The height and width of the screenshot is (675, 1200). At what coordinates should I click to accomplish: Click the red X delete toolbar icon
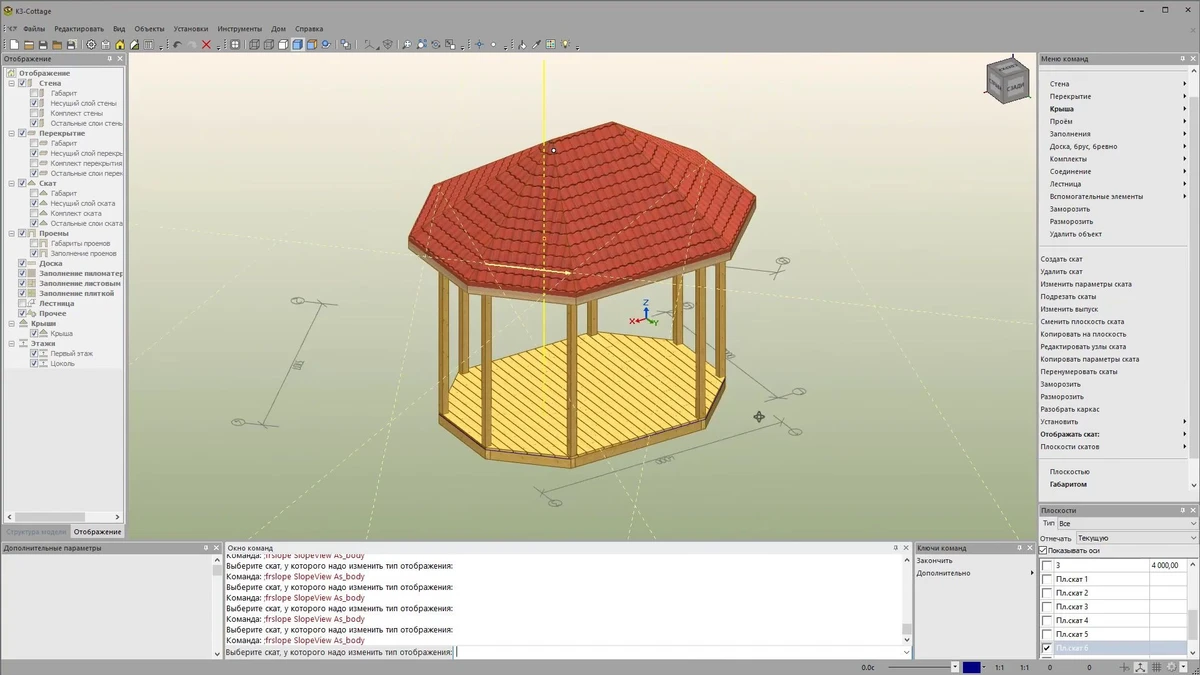(206, 45)
